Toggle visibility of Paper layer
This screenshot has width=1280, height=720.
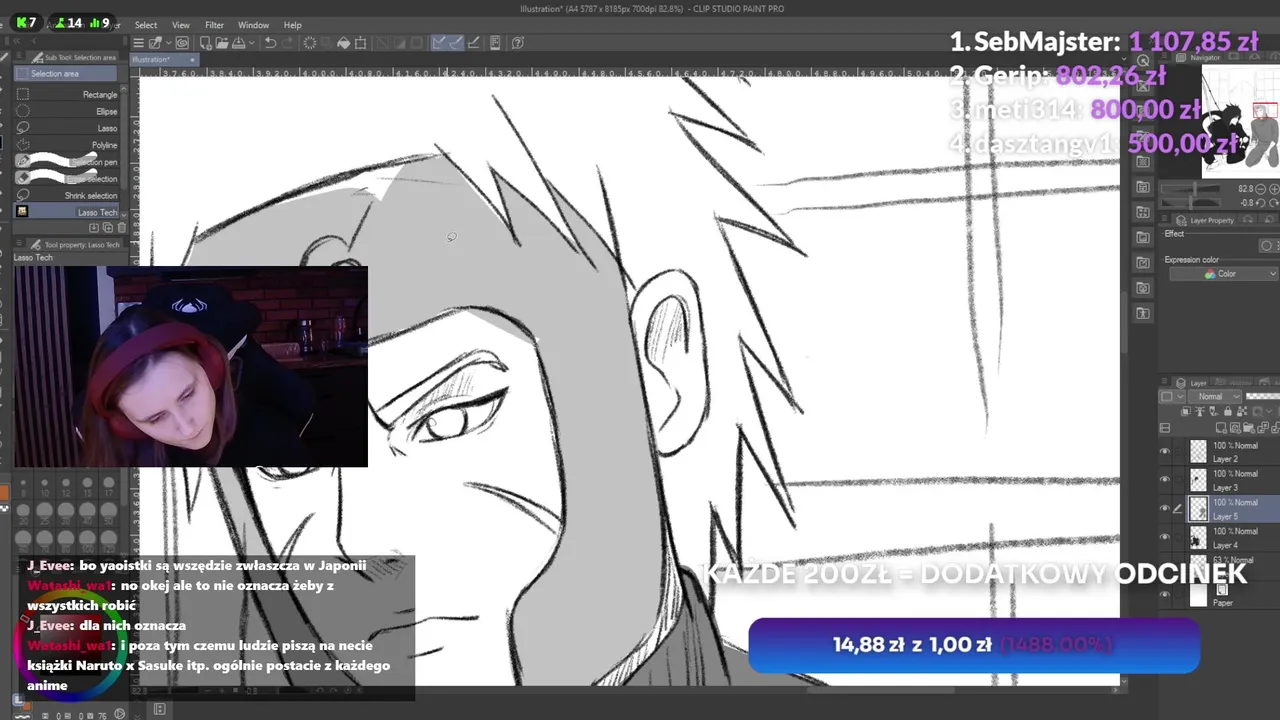pos(1164,594)
